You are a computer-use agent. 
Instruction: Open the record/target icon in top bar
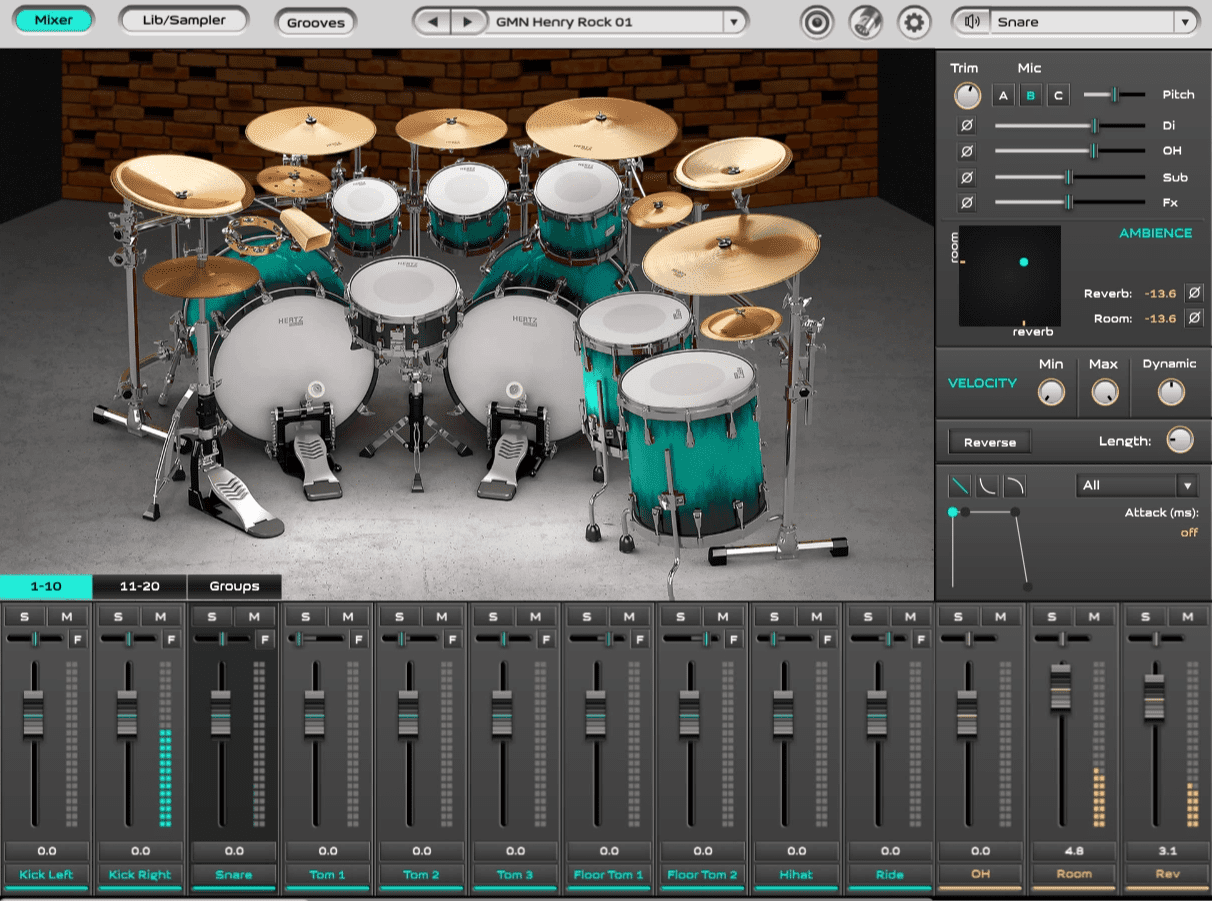(x=817, y=22)
